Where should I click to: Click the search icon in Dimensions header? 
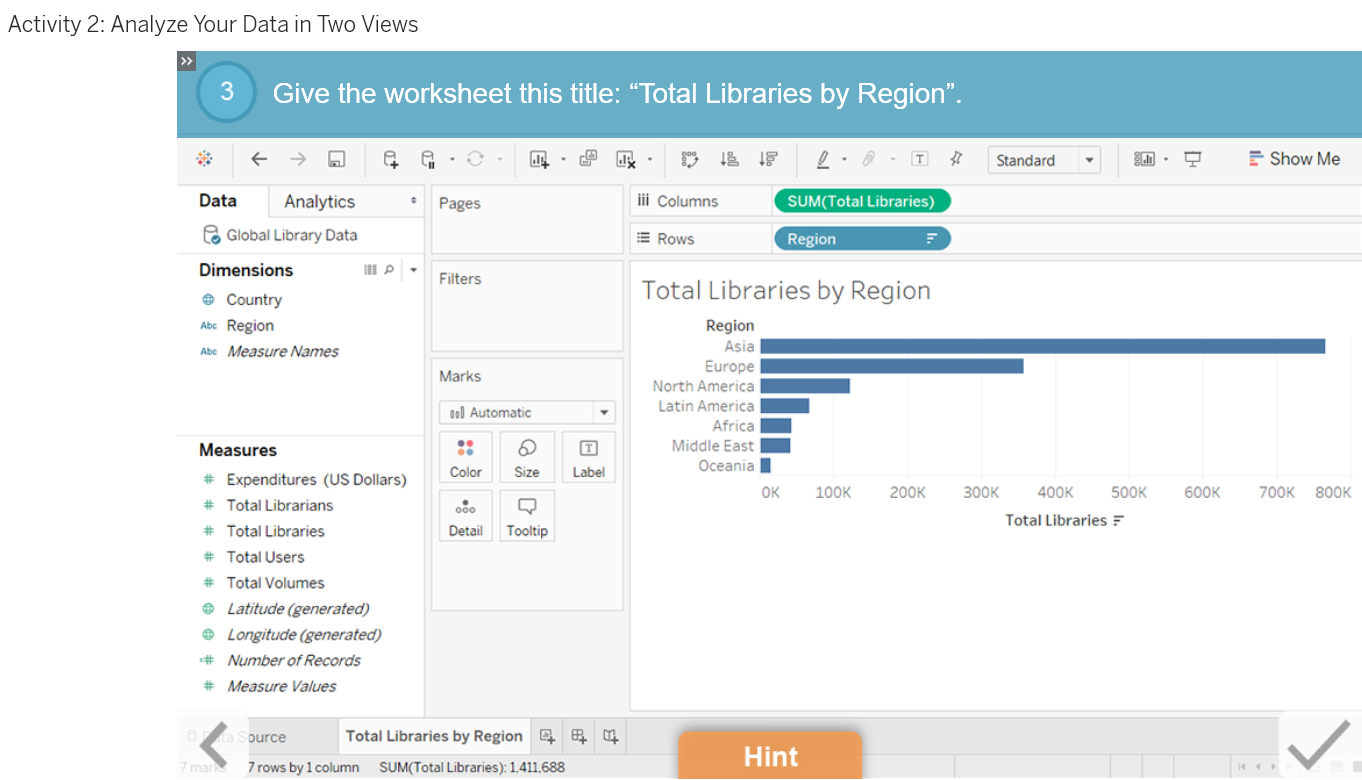tap(389, 270)
